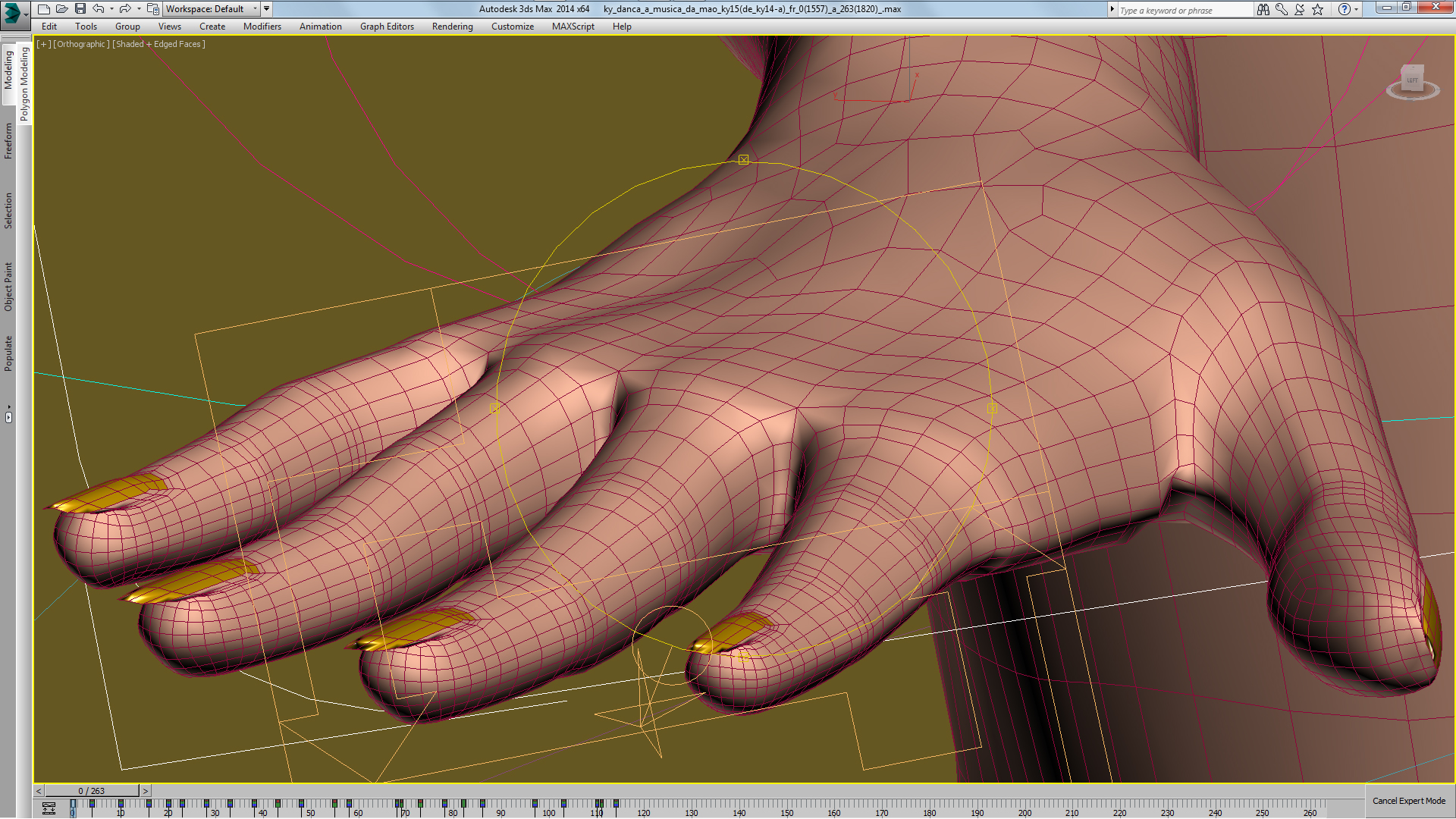Open the Modifiers menu

coord(262,27)
